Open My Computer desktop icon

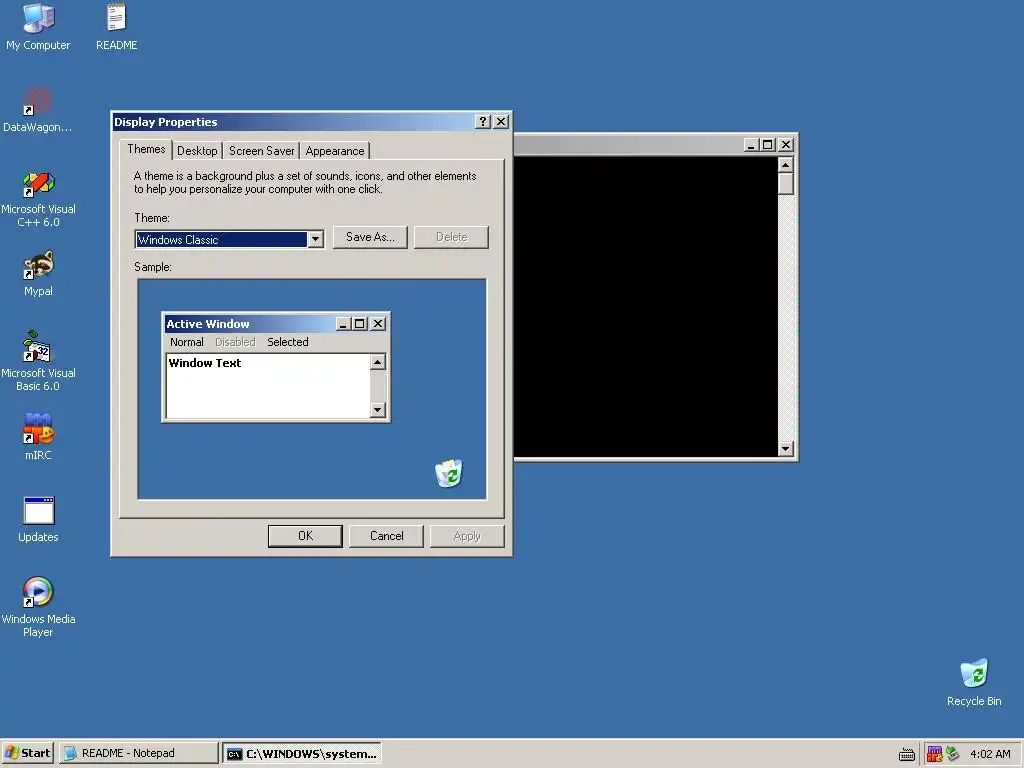(38, 26)
